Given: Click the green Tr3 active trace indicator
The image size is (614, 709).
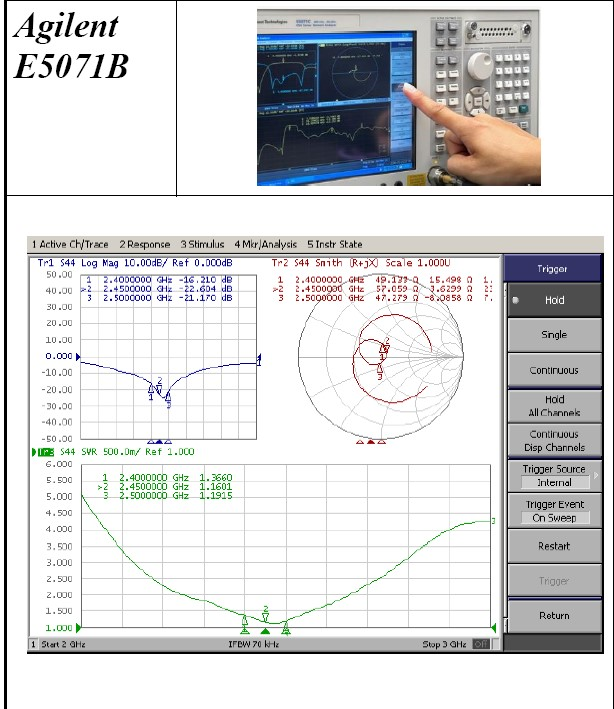Looking at the screenshot, I should click(x=44, y=453).
